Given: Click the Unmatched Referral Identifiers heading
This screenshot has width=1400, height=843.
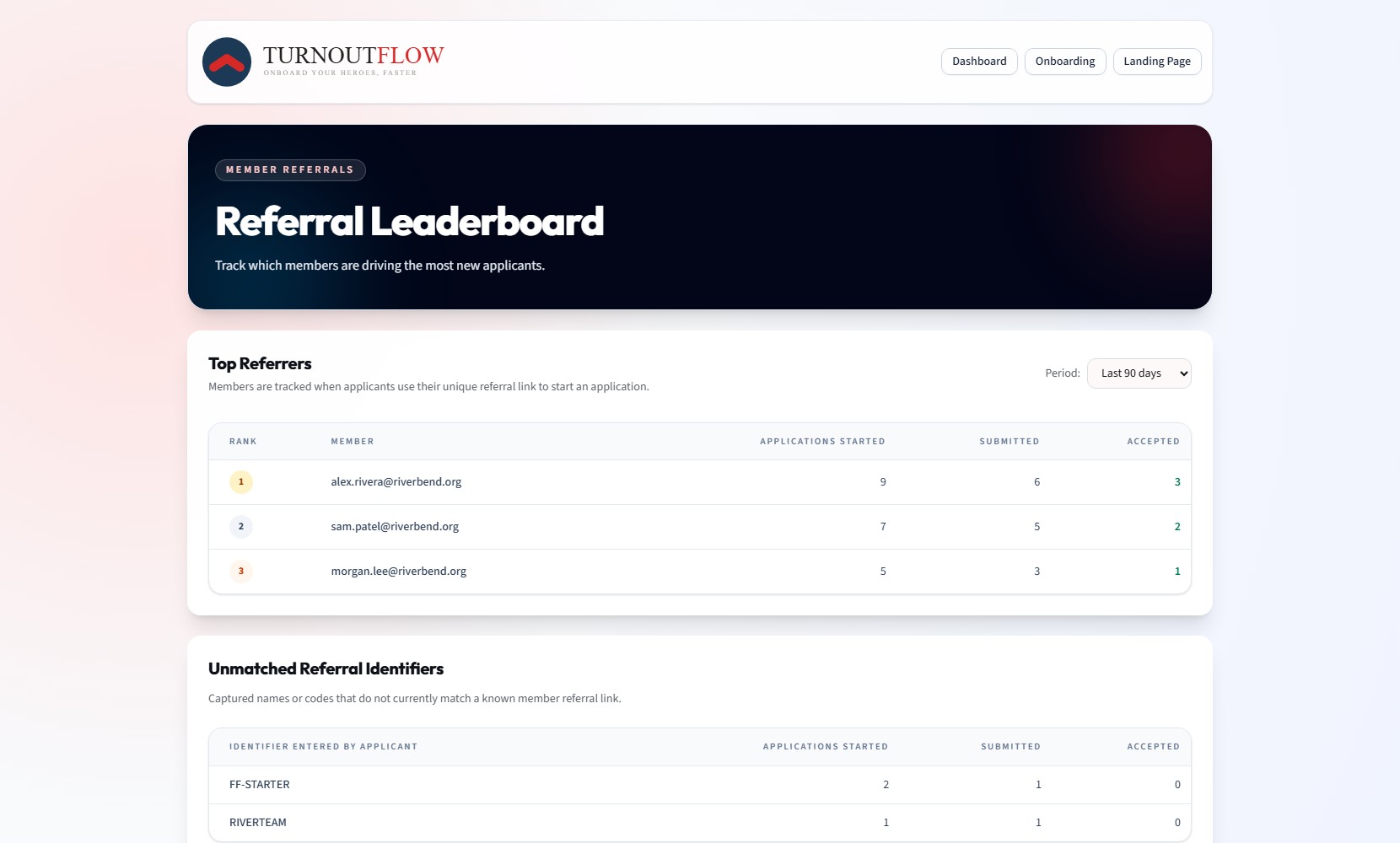Looking at the screenshot, I should 326,668.
